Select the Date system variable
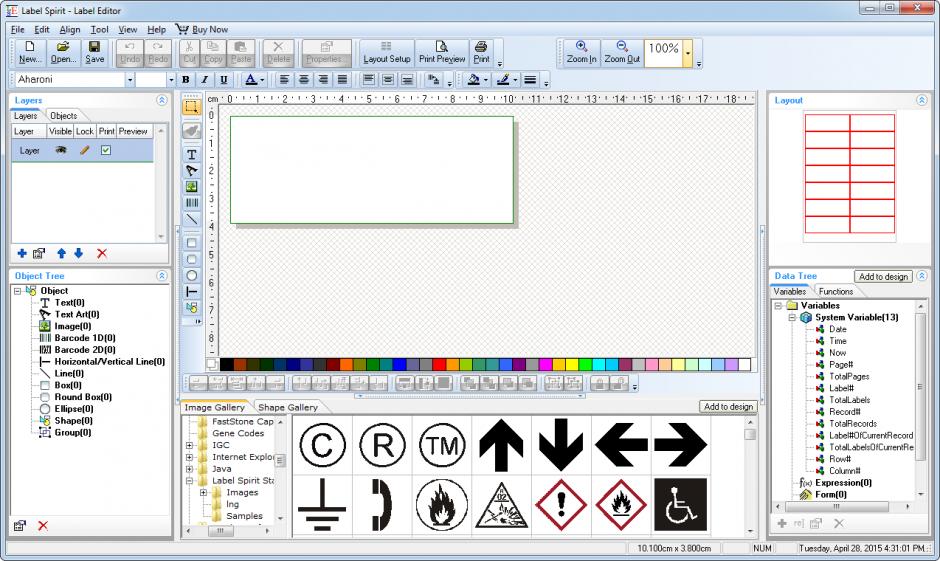Viewport: 940px width, 561px height. pos(837,329)
